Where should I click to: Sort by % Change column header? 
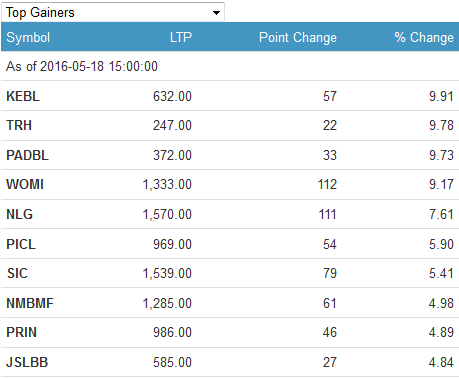[424, 37]
